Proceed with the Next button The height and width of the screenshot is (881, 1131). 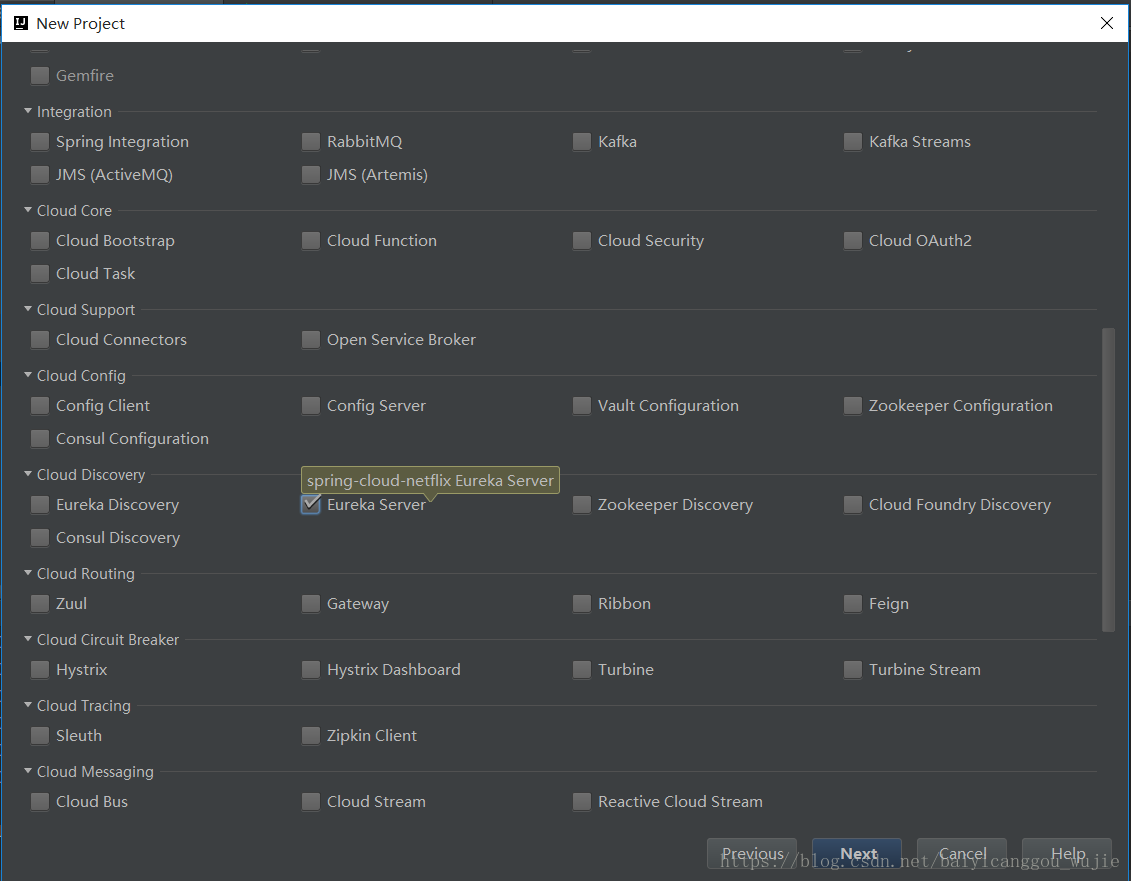click(858, 854)
